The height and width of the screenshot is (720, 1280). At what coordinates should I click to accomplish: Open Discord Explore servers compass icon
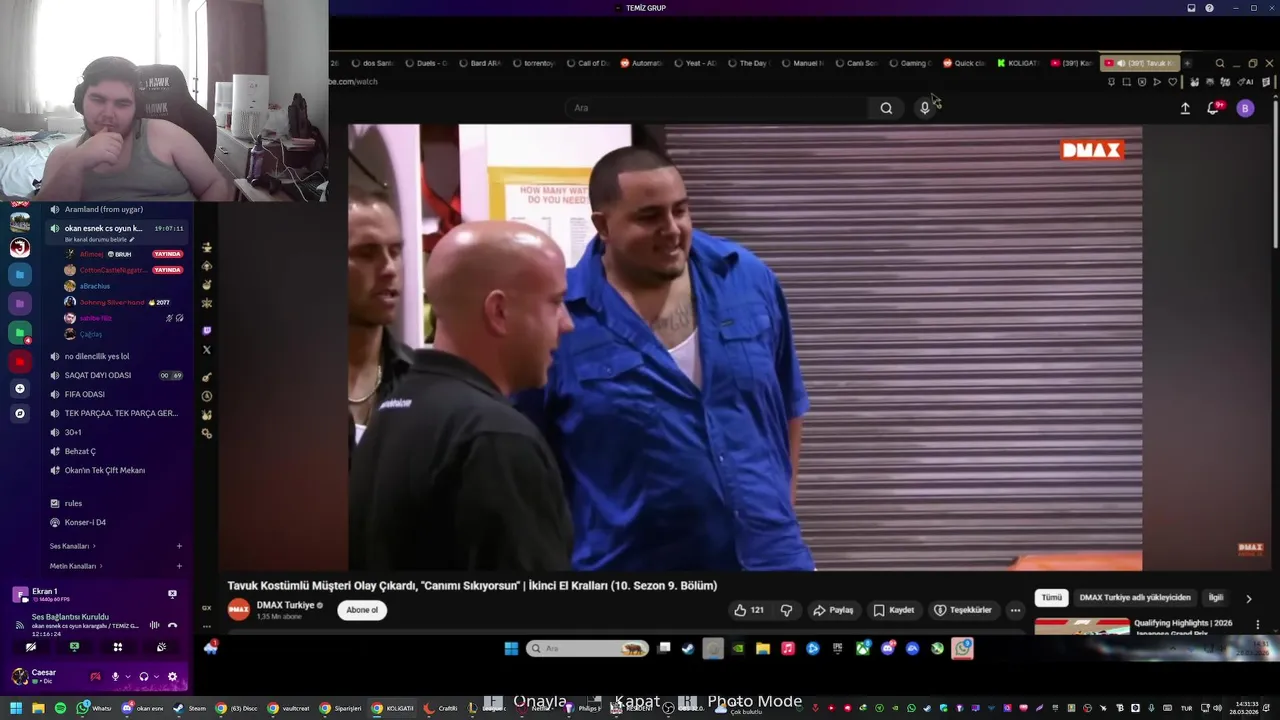20,413
